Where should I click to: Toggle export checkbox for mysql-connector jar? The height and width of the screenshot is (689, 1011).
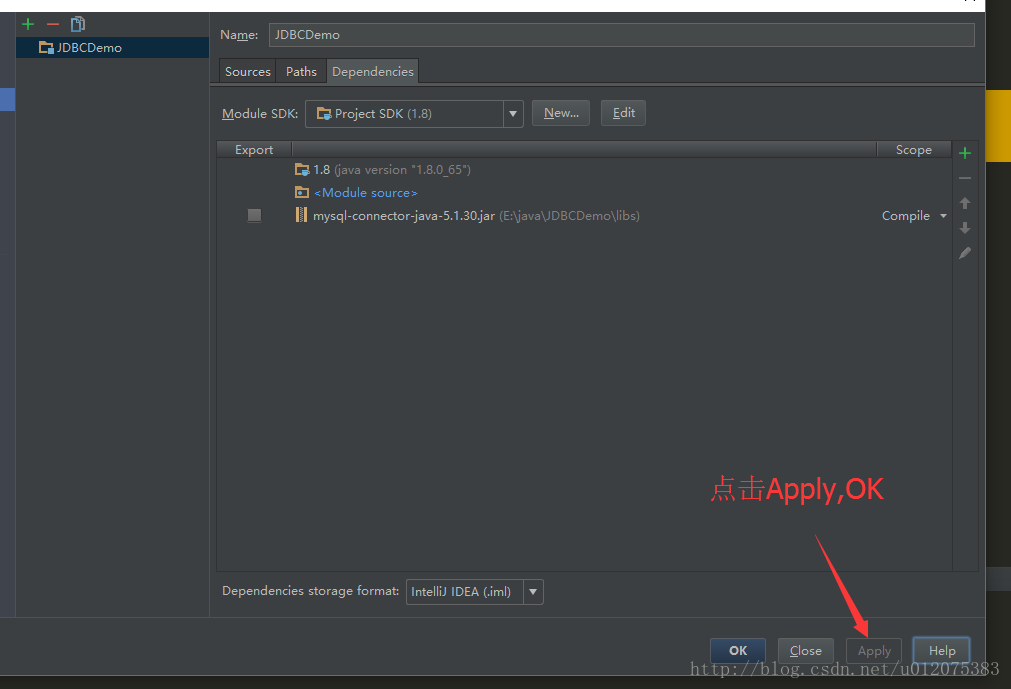point(255,215)
